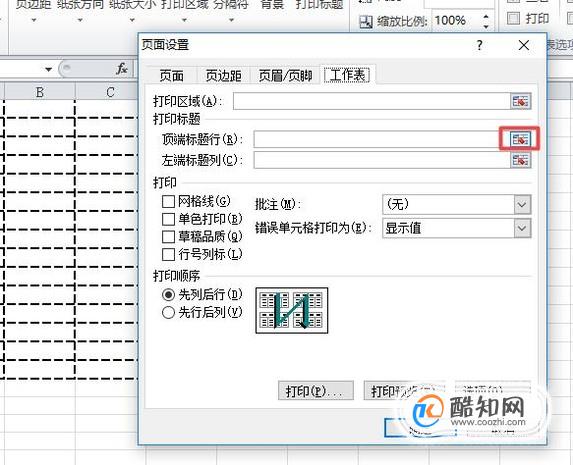Tick the 行号列标 checkbox
This screenshot has width=573, height=465.
pyautogui.click(x=168, y=254)
